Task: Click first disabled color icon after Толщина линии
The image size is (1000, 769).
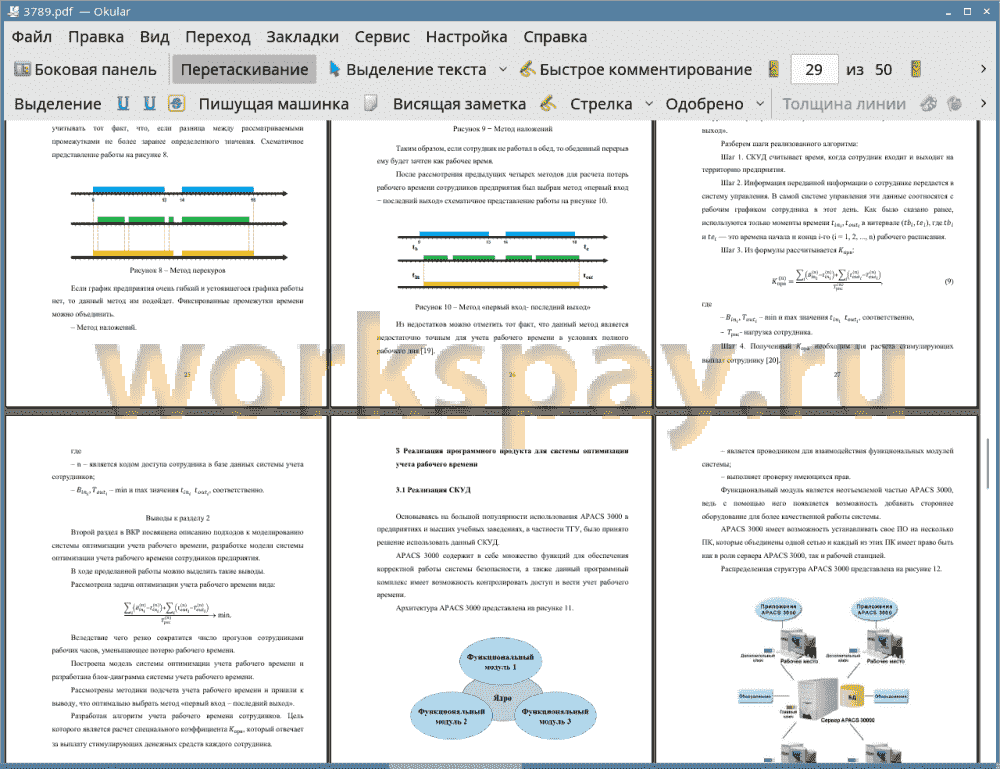Action: pos(929,103)
